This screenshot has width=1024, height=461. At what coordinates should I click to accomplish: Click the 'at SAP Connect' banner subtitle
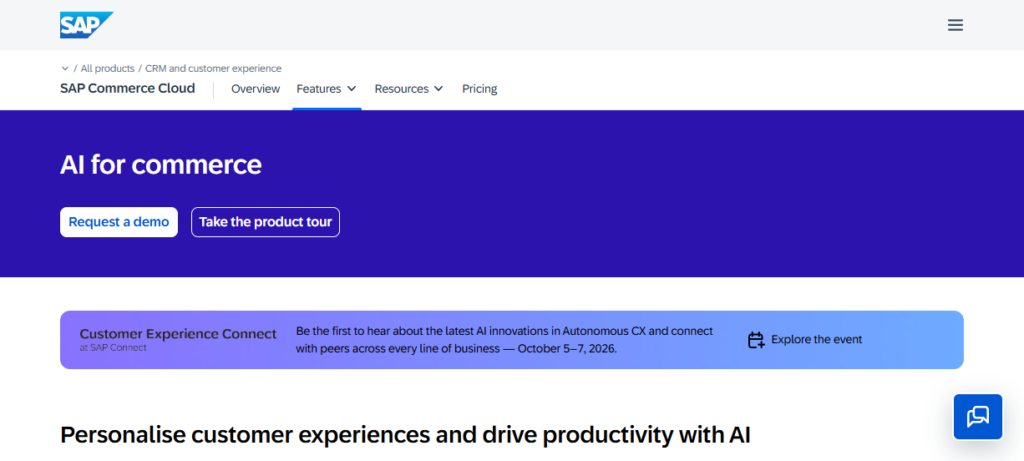pos(113,348)
